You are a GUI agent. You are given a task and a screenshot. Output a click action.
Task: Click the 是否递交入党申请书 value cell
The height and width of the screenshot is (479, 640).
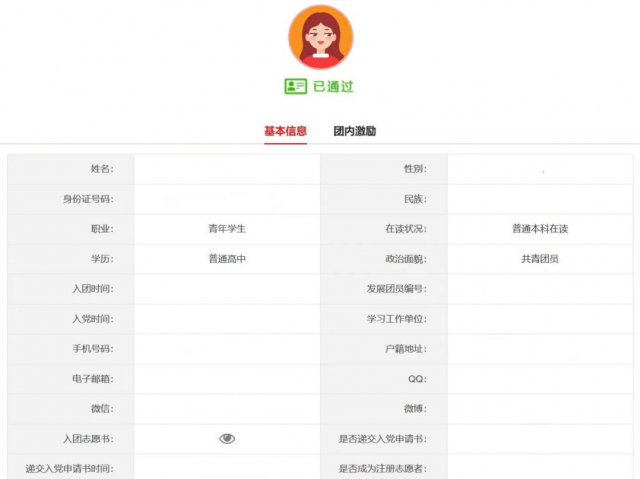540,438
